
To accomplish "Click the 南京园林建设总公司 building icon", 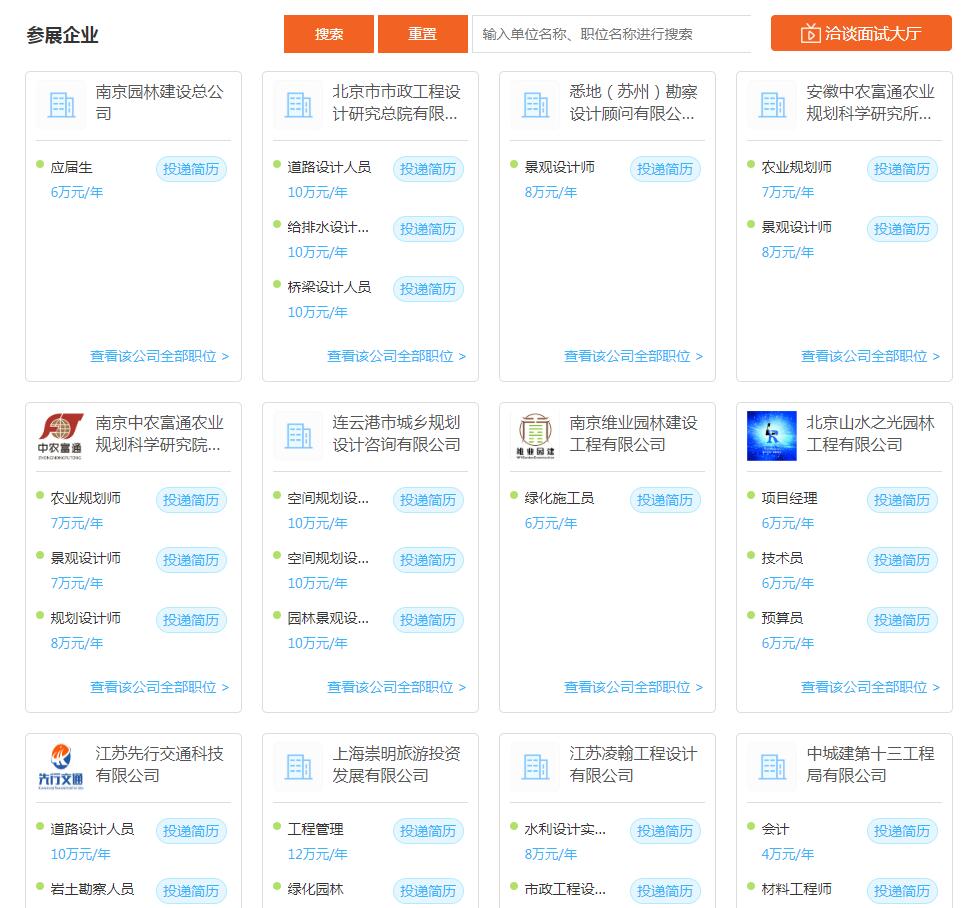I will [62, 105].
